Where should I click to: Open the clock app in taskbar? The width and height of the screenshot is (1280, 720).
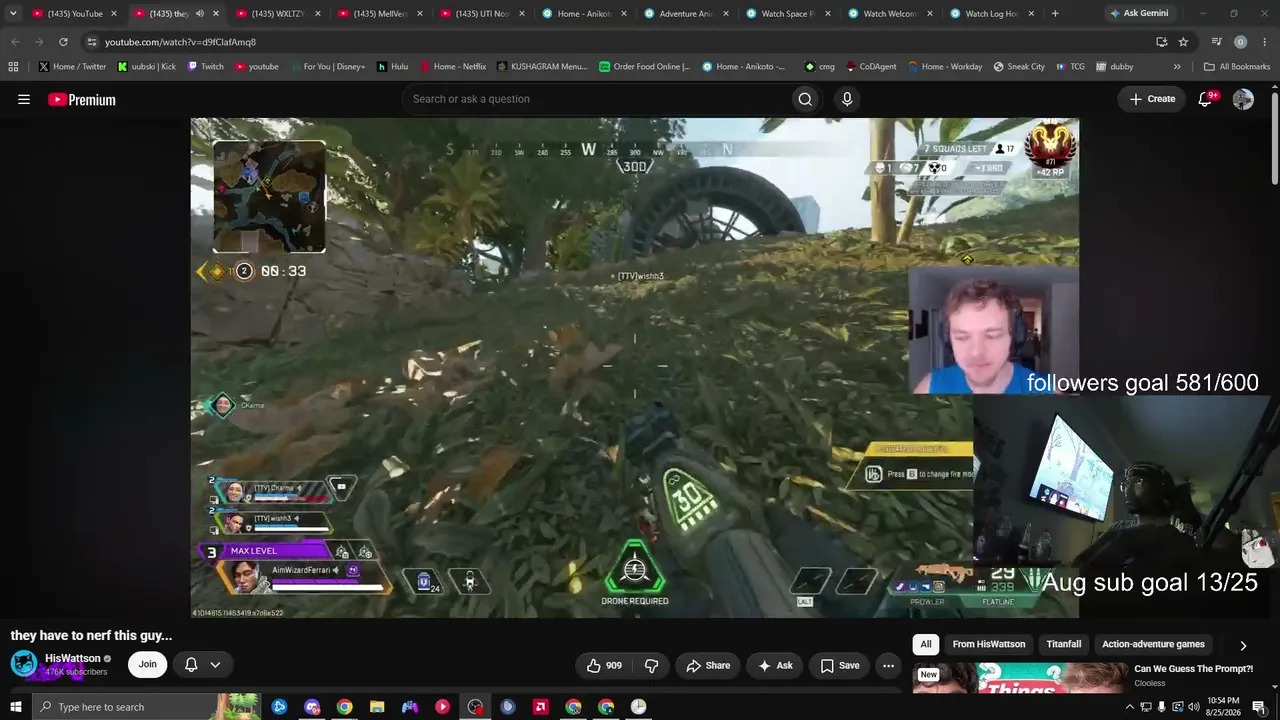pyautogui.click(x=638, y=707)
